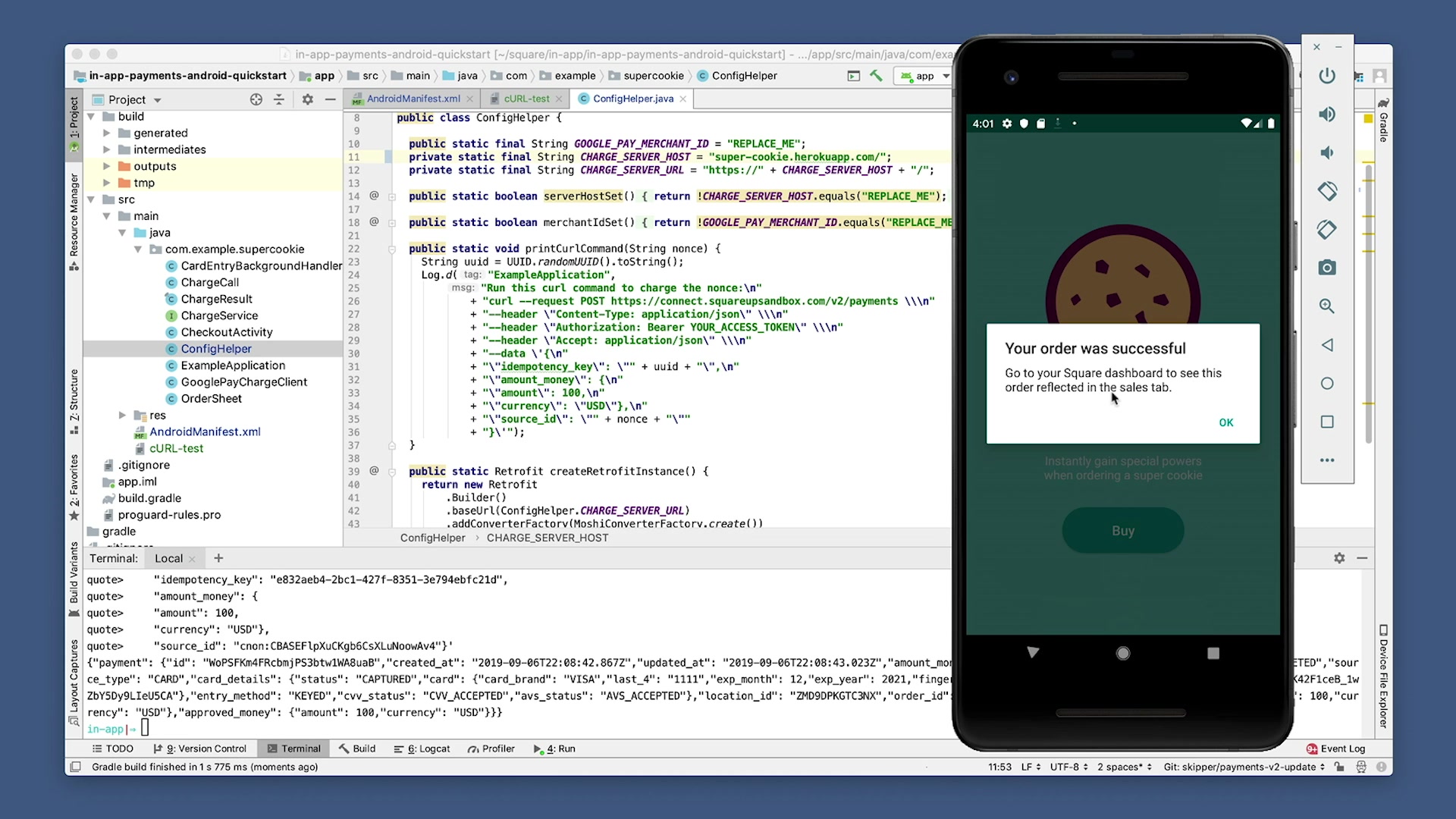The width and height of the screenshot is (1456, 819).
Task: Click the emulator zoom magnifier icon
Action: coord(1326,306)
